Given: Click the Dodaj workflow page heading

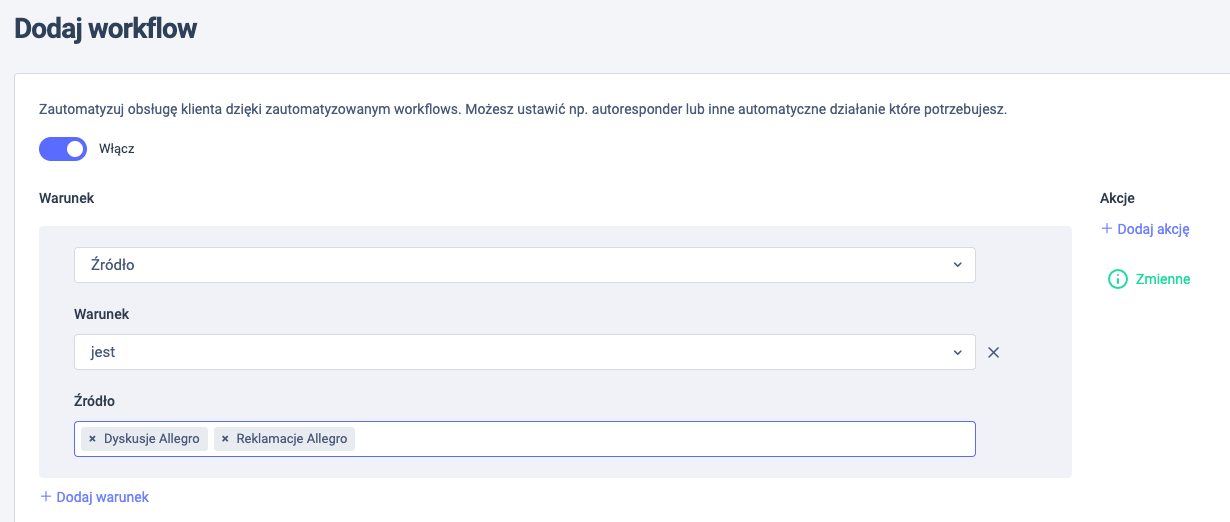Looking at the screenshot, I should coord(106,28).
